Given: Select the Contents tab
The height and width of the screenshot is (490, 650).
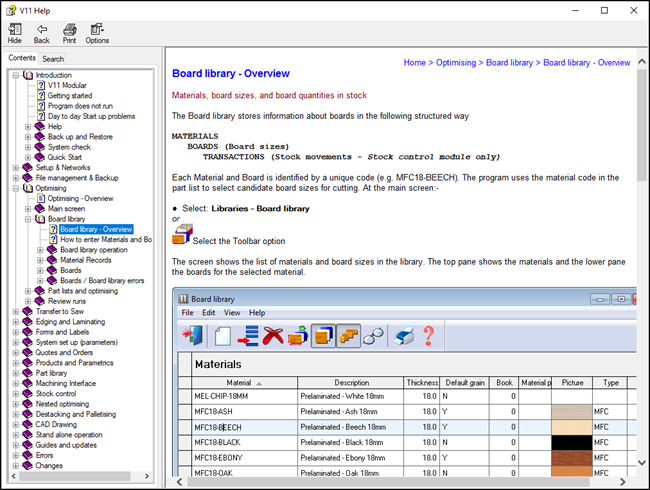Looking at the screenshot, I should 22,58.
